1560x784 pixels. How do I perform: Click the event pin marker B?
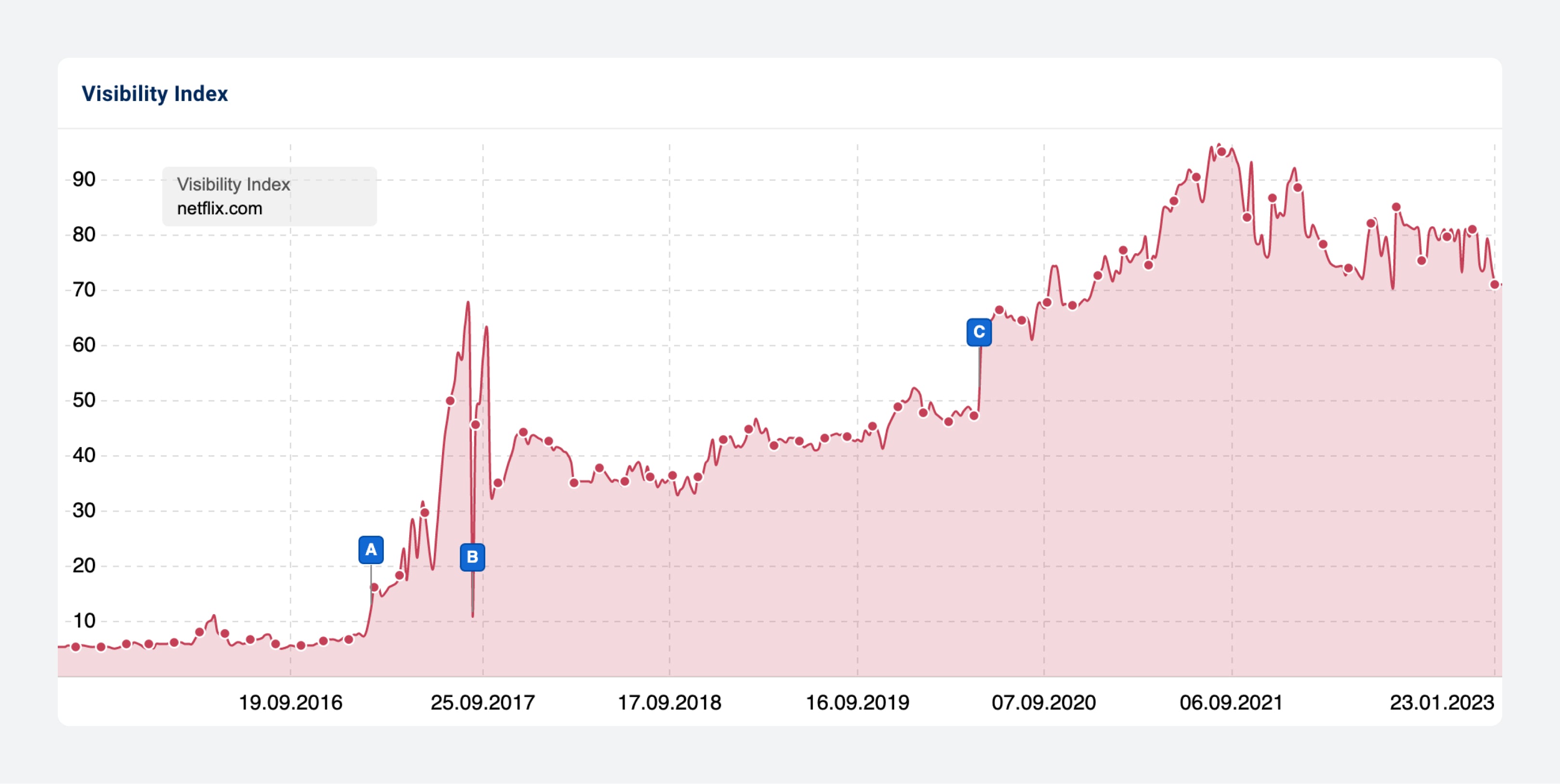pyautogui.click(x=472, y=557)
